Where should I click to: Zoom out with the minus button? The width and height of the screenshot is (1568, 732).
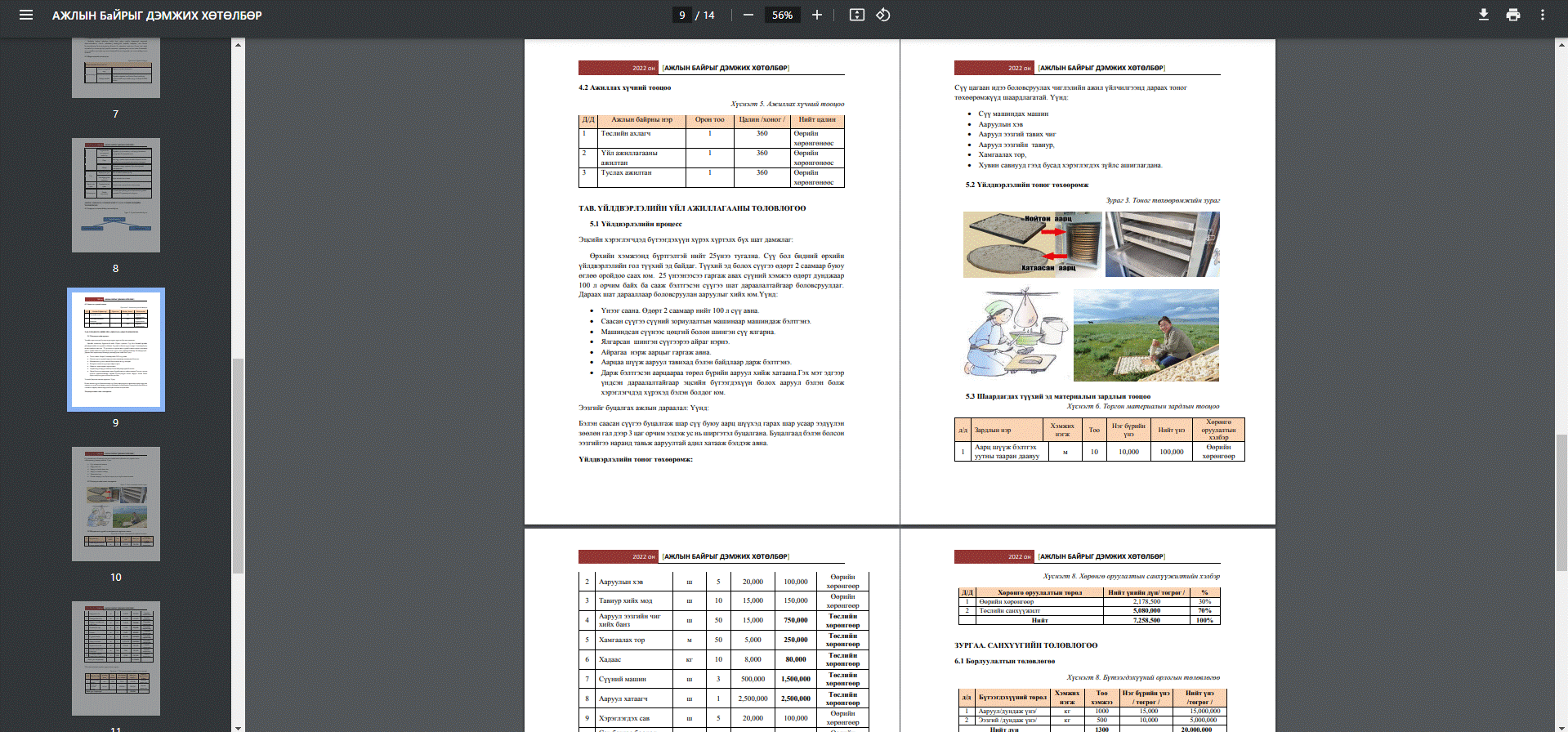748,15
